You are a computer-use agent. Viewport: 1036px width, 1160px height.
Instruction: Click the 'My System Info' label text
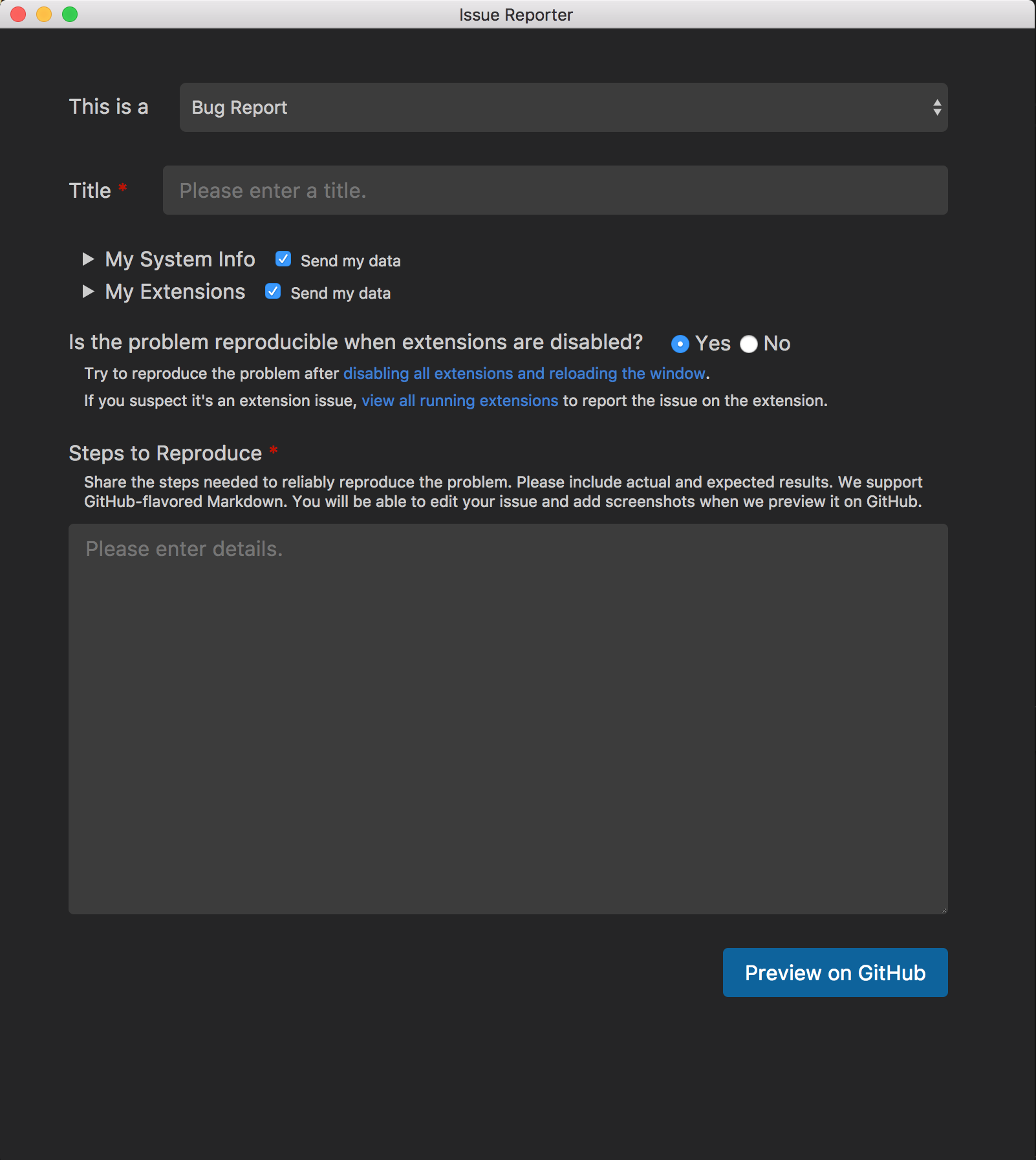click(x=180, y=259)
